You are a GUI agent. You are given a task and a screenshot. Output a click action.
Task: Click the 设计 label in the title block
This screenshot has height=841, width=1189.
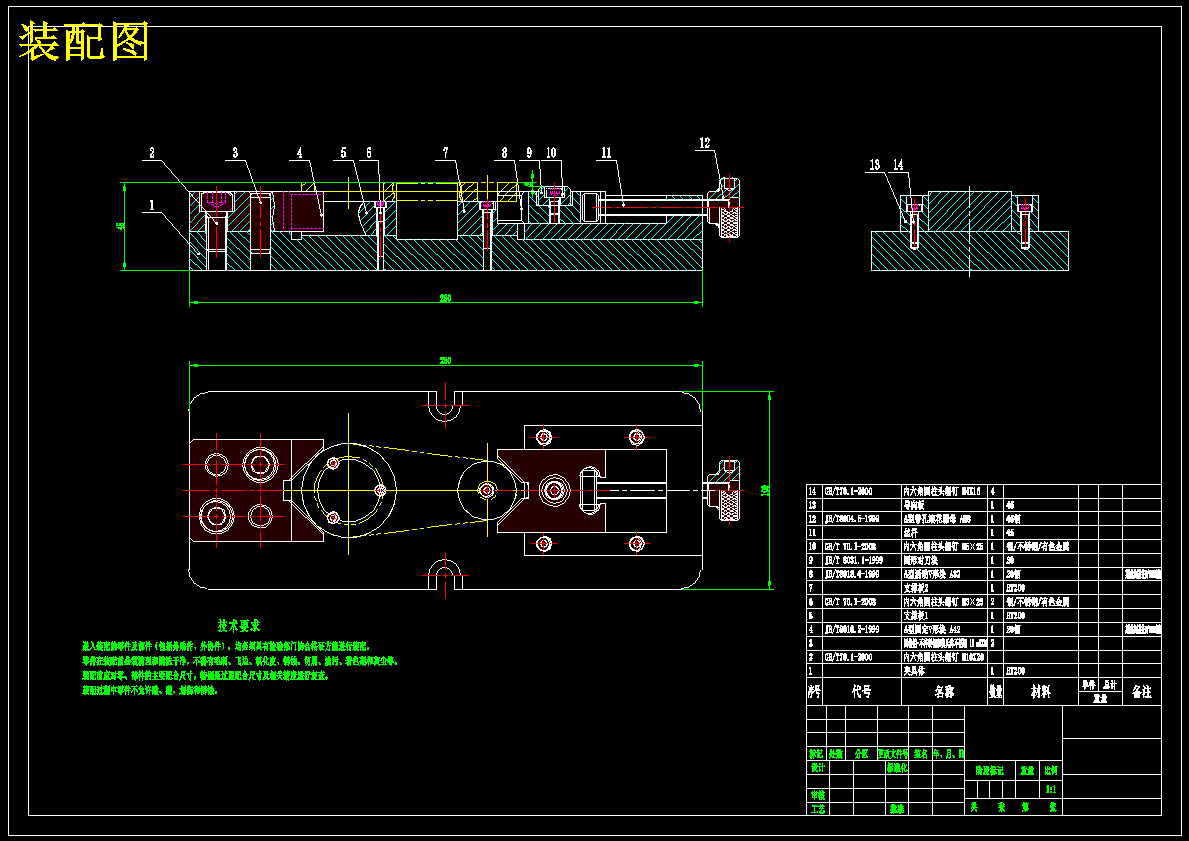tap(817, 767)
